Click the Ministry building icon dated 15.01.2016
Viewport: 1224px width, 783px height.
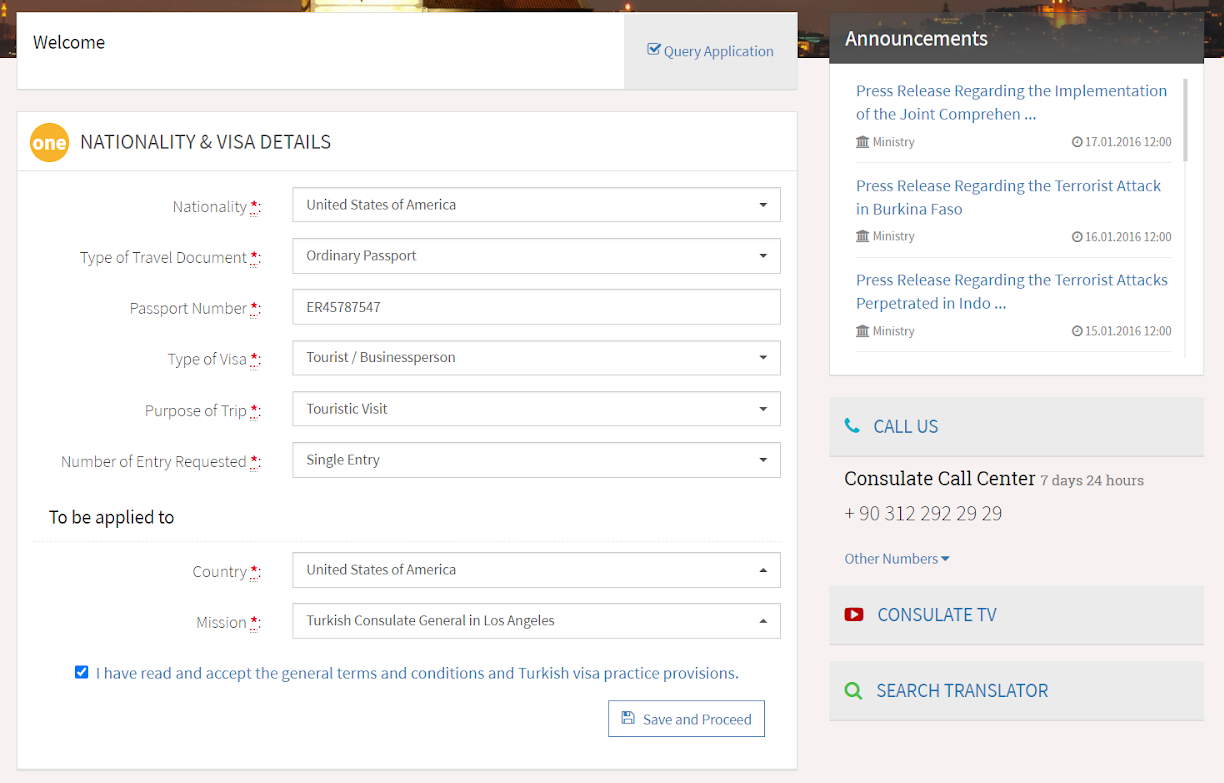coord(863,331)
